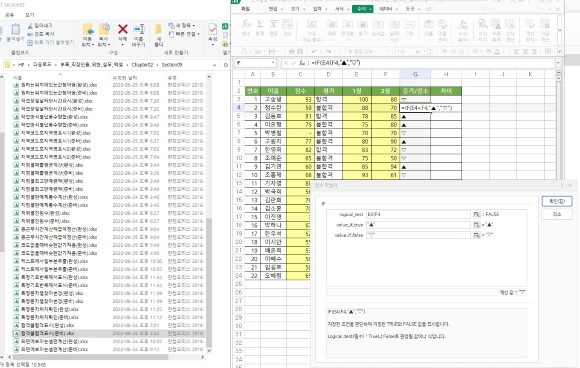The height and width of the screenshot is (368, 580).
Task: Open the font name dropdown in the spreadsheet toolbar
Action: coord(388,51)
